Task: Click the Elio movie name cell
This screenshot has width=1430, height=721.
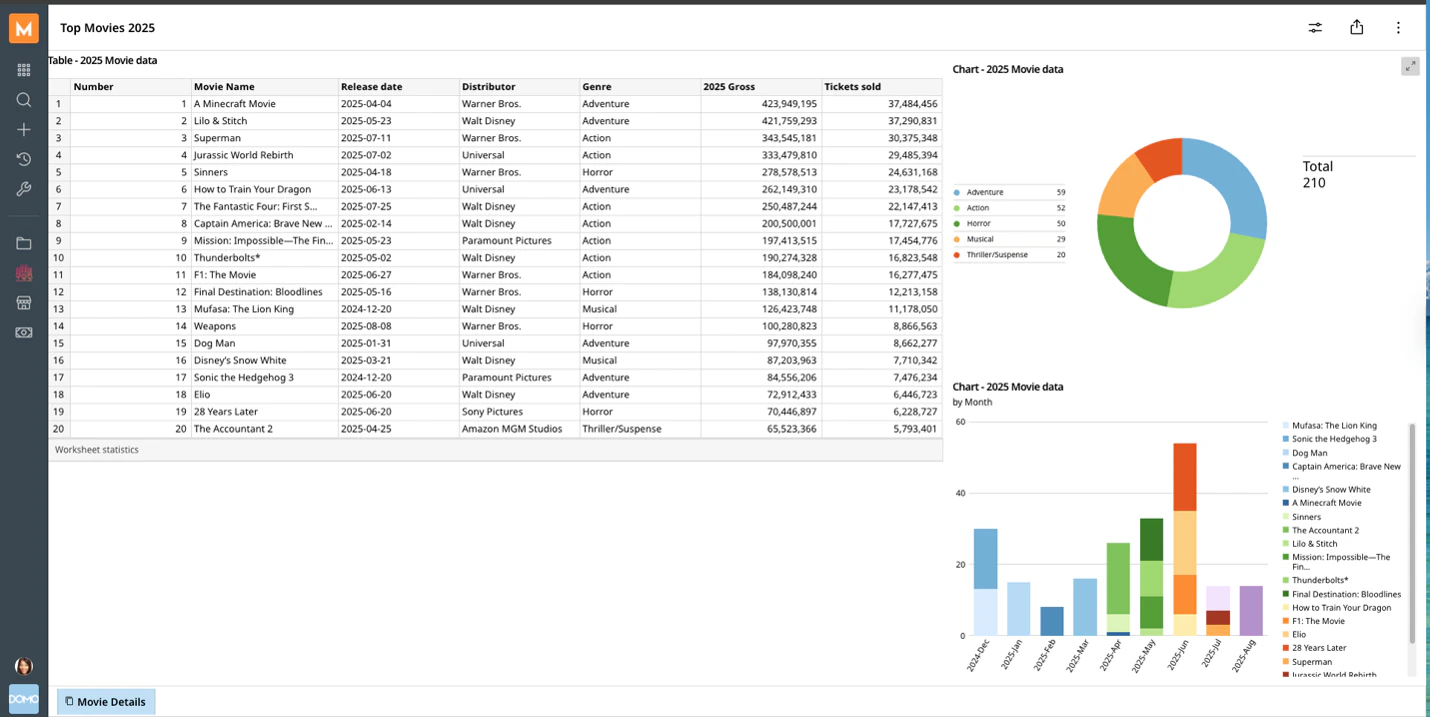Action: click(264, 395)
